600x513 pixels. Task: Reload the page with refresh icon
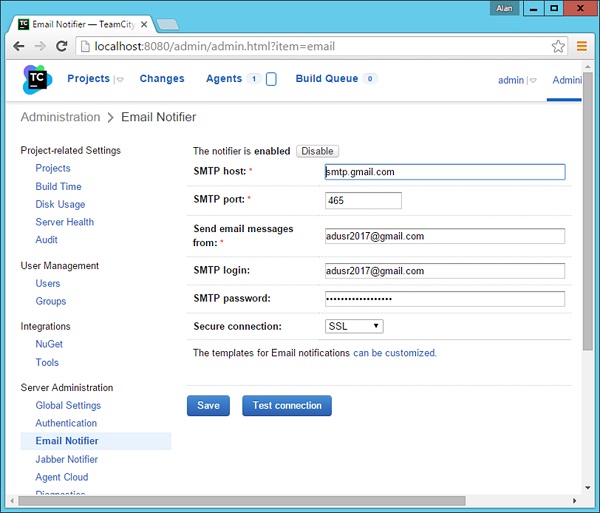[62, 46]
